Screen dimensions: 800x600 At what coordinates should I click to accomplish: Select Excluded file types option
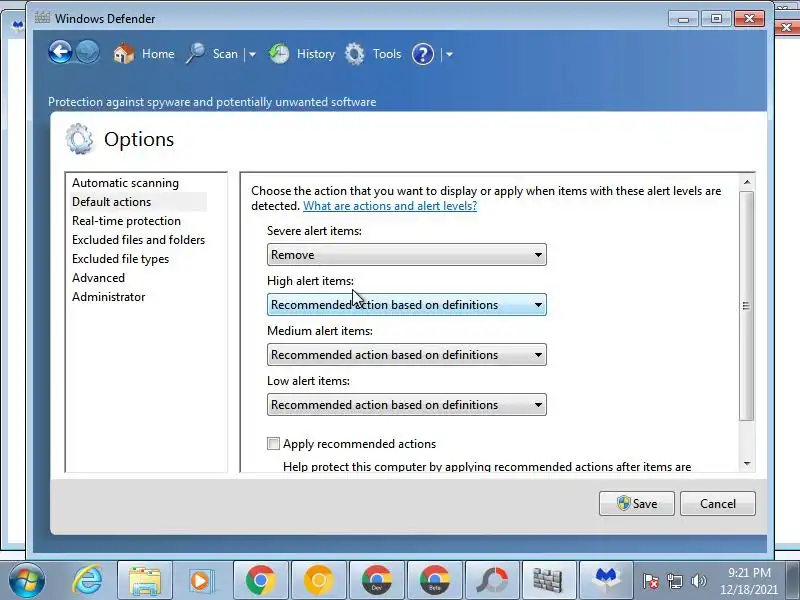pyautogui.click(x=120, y=259)
